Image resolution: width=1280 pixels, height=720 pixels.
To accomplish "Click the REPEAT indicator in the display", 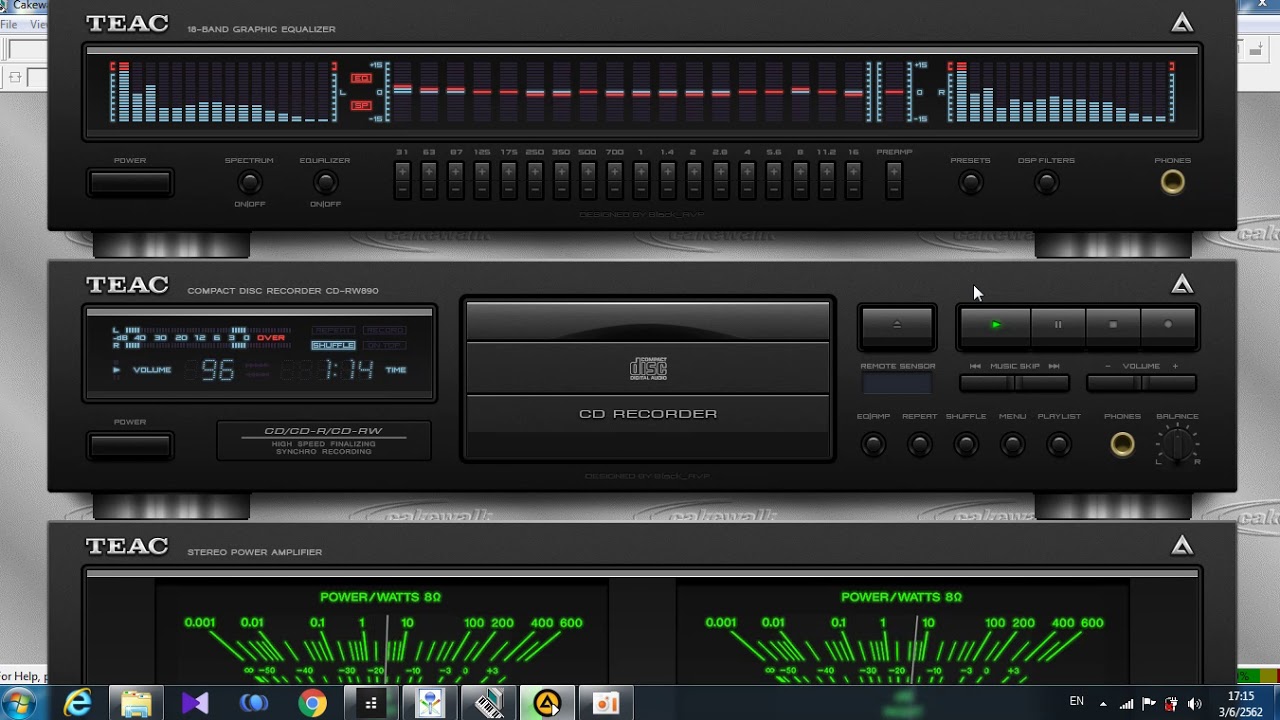I will tap(333, 329).
